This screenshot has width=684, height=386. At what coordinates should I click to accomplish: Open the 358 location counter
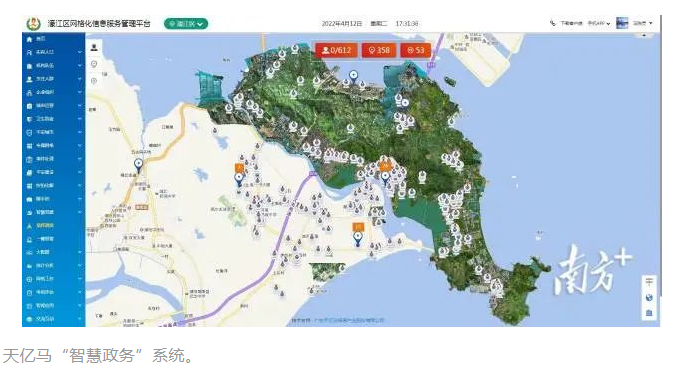tap(379, 51)
